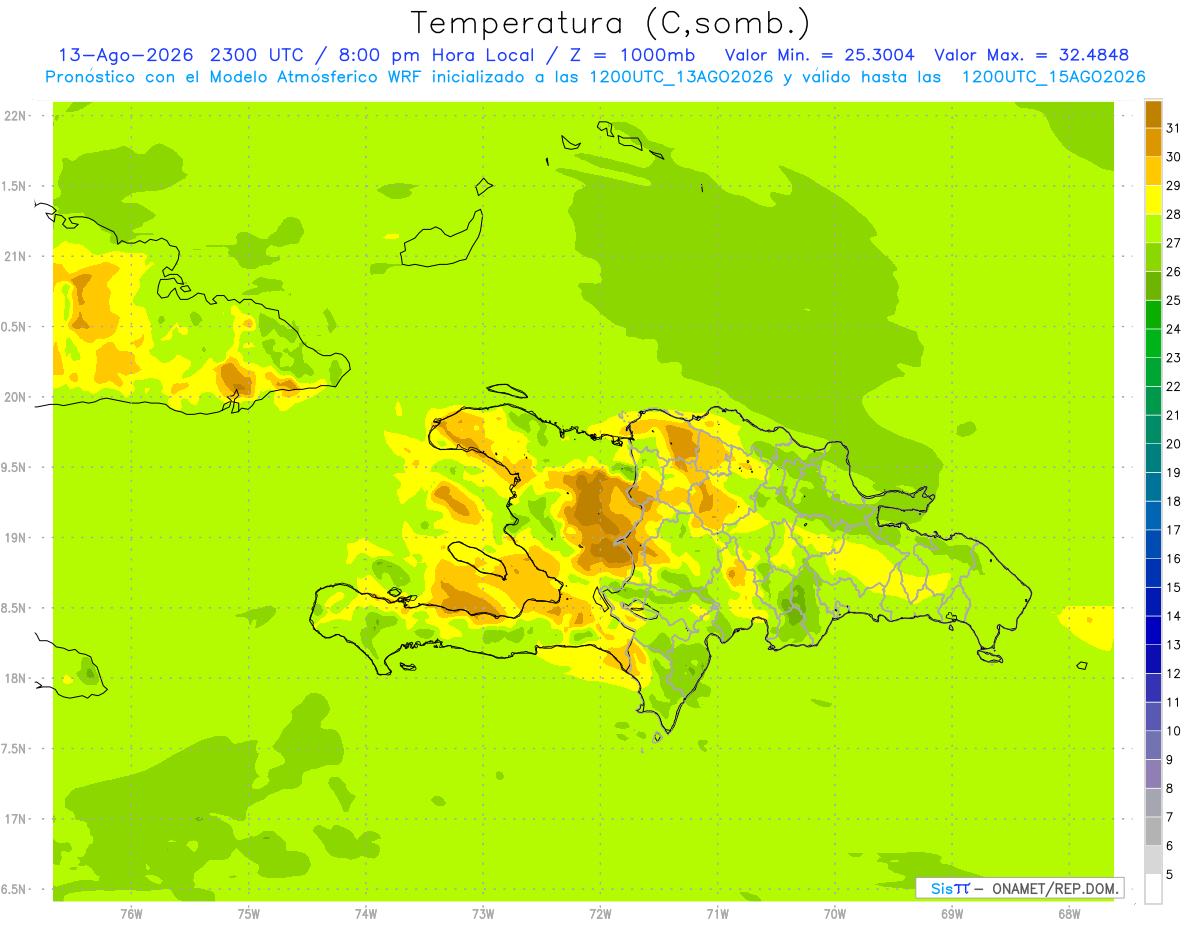Click the '75W' longitude axis label
The image size is (1200, 927).
249,915
